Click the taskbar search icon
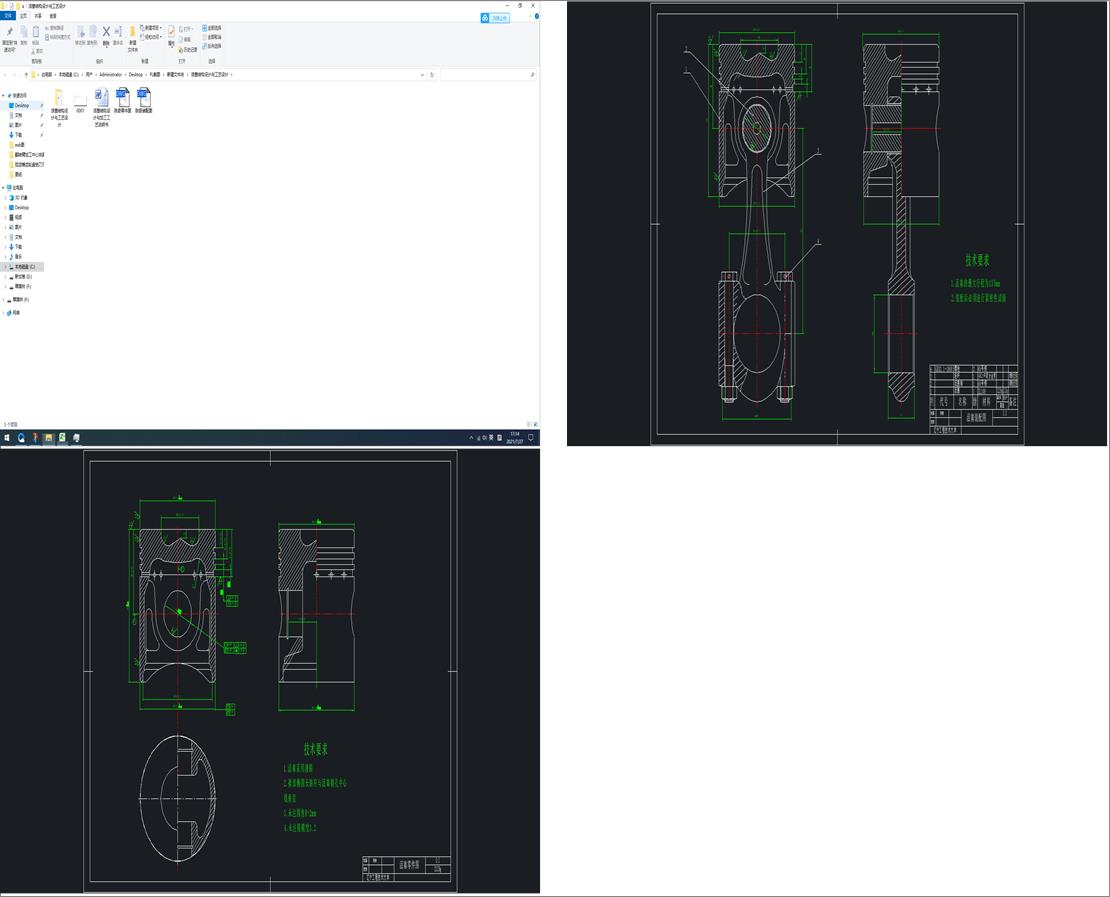The width and height of the screenshot is (1110, 897). 21,438
